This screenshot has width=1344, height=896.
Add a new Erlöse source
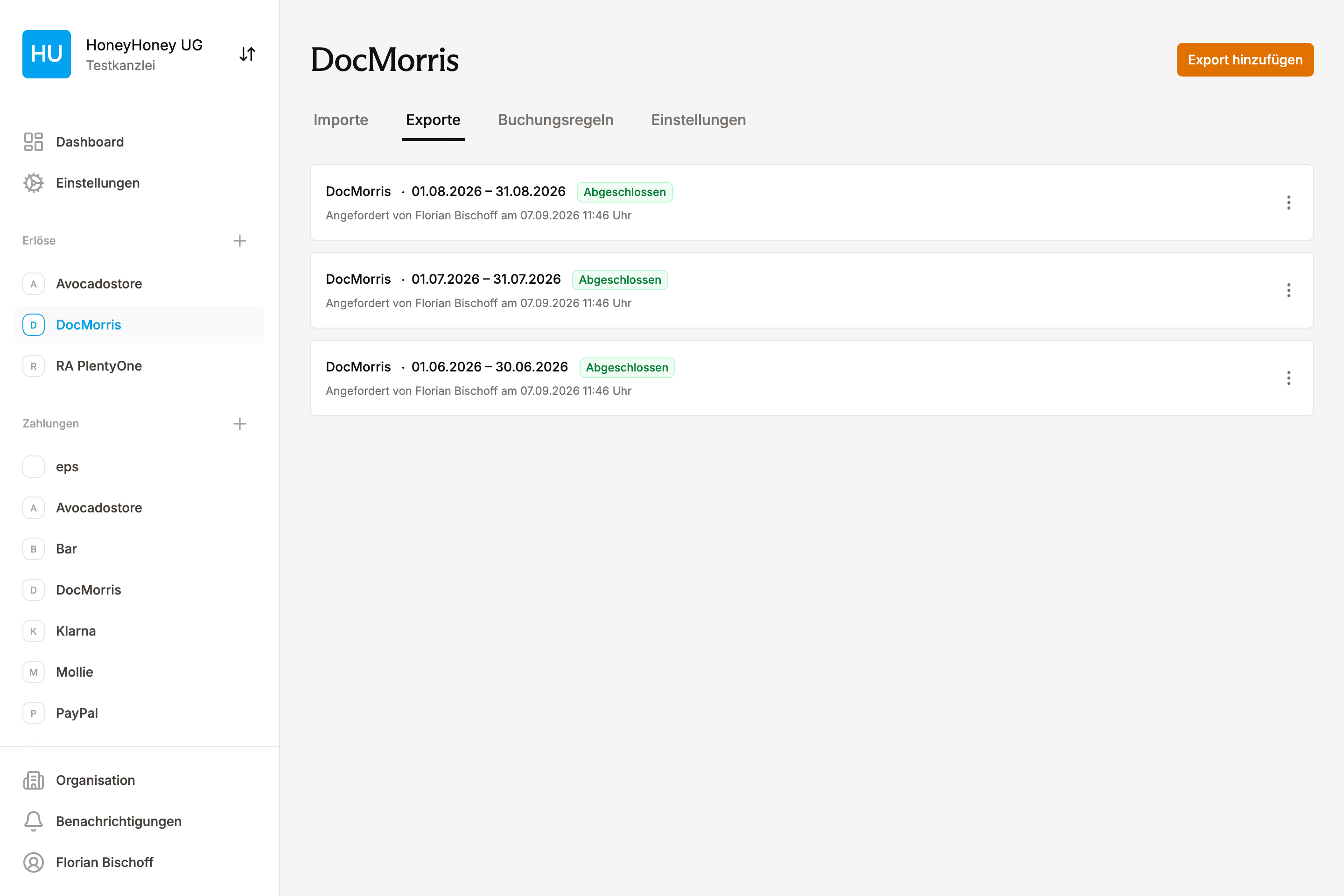[x=239, y=241]
